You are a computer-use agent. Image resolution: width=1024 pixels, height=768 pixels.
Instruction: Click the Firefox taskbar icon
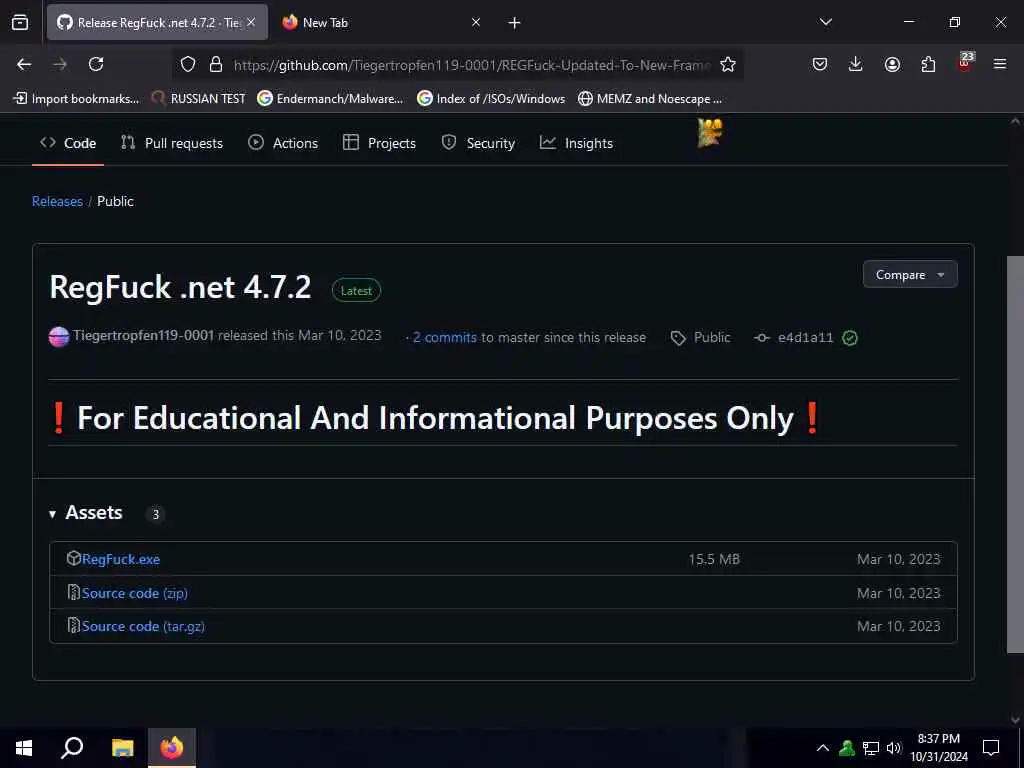click(x=172, y=747)
